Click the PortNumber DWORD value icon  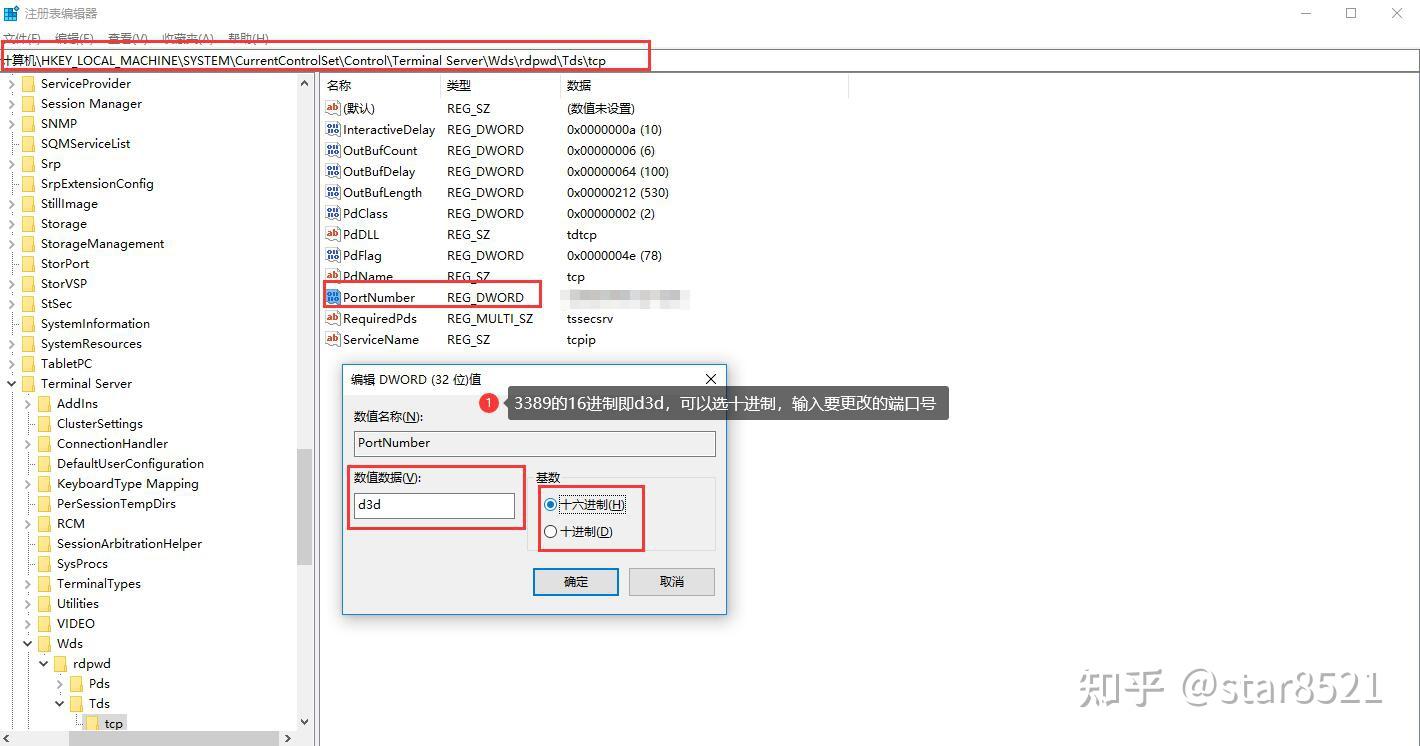click(333, 297)
